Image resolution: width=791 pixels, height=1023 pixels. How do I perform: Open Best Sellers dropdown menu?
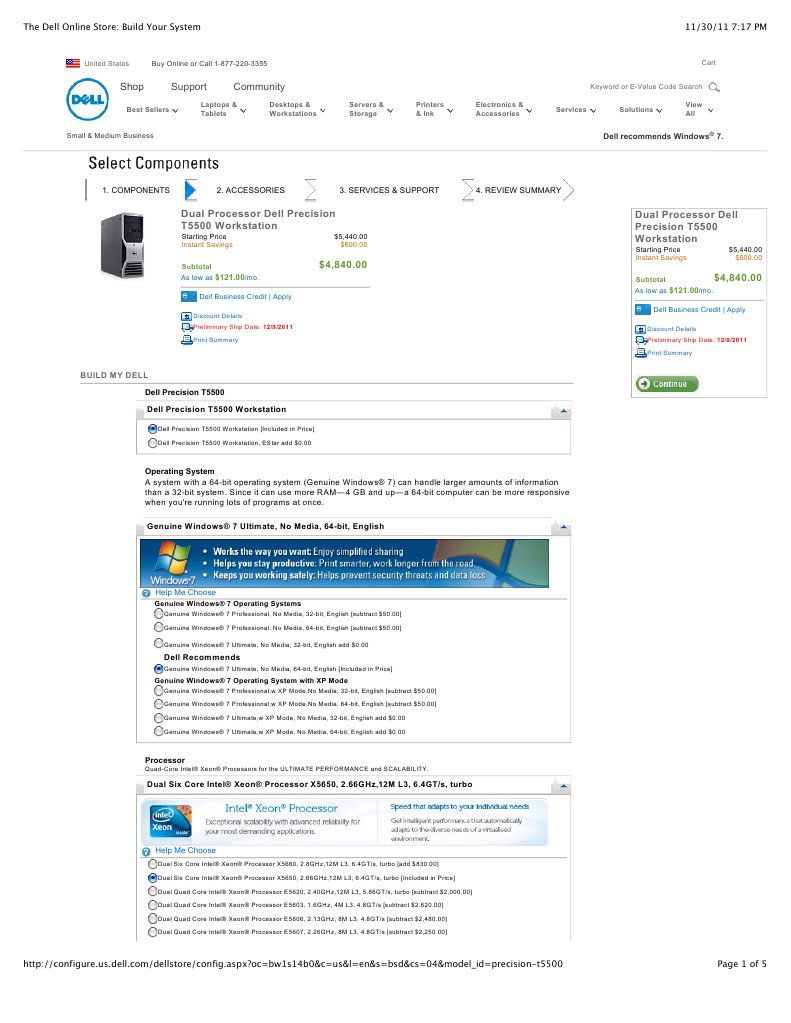tap(152, 110)
